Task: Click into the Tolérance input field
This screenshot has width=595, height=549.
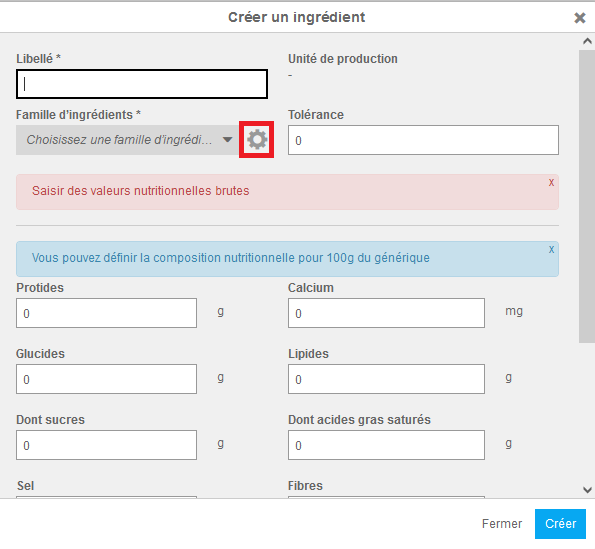Action: click(423, 140)
